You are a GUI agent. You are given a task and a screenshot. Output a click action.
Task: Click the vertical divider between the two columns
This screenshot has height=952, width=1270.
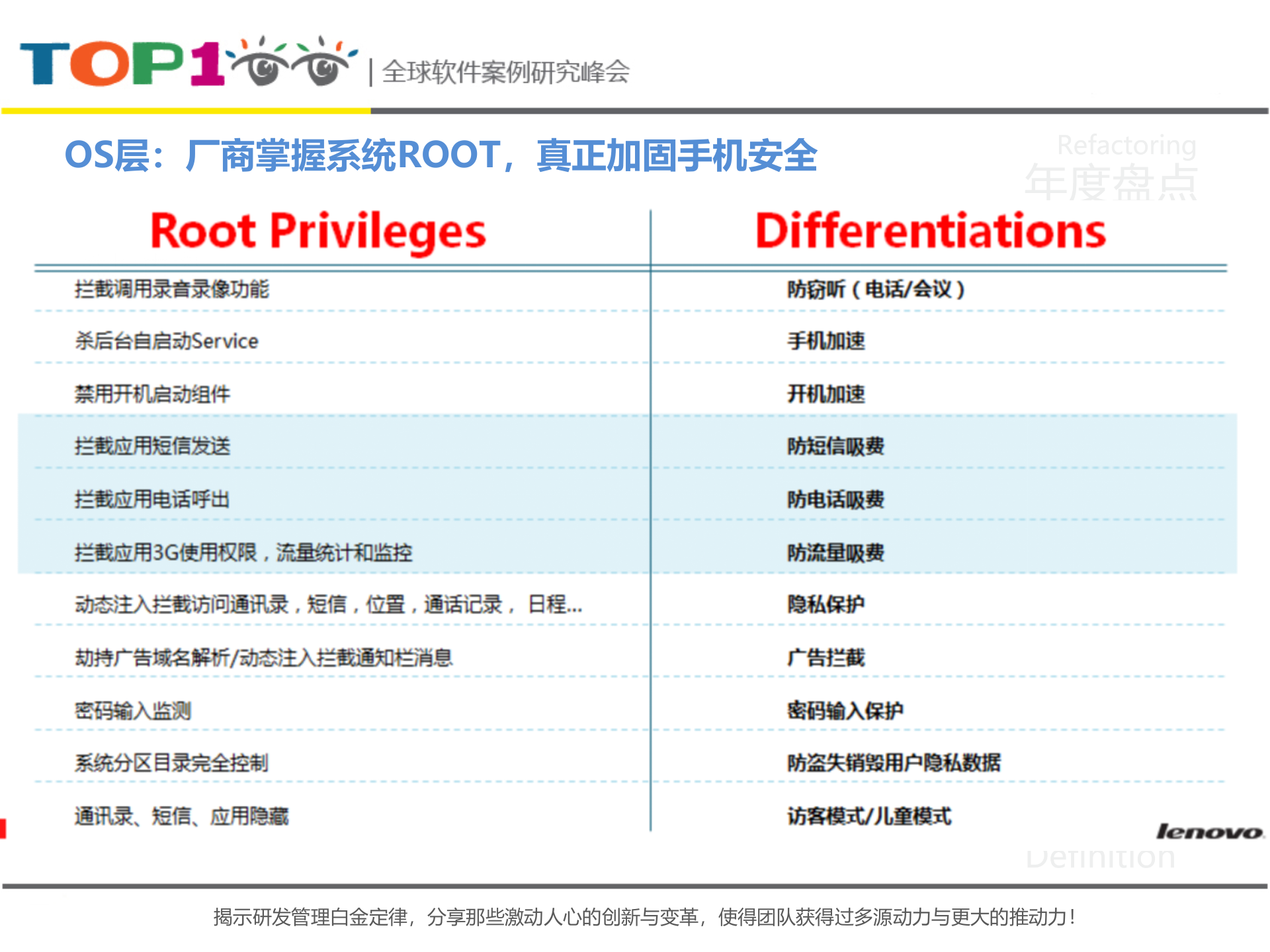click(652, 516)
